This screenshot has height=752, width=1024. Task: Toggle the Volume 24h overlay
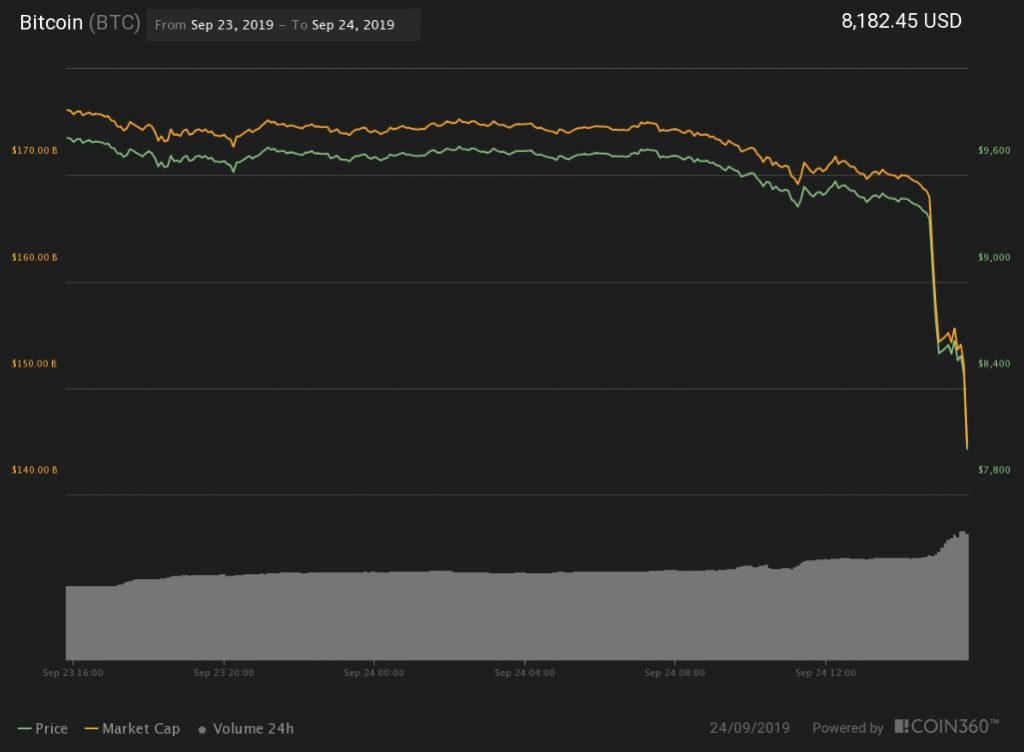pyautogui.click(x=250, y=729)
